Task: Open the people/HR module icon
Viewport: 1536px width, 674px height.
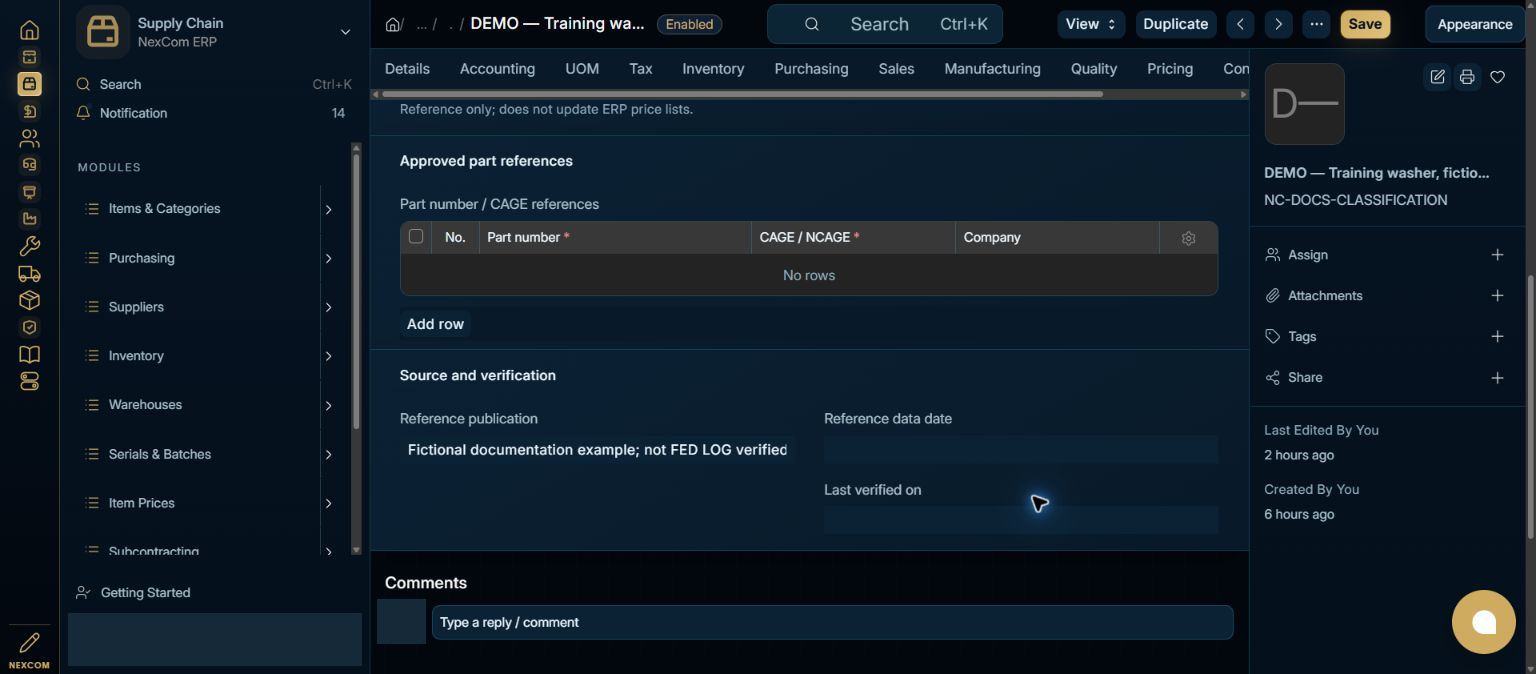Action: coord(29,138)
